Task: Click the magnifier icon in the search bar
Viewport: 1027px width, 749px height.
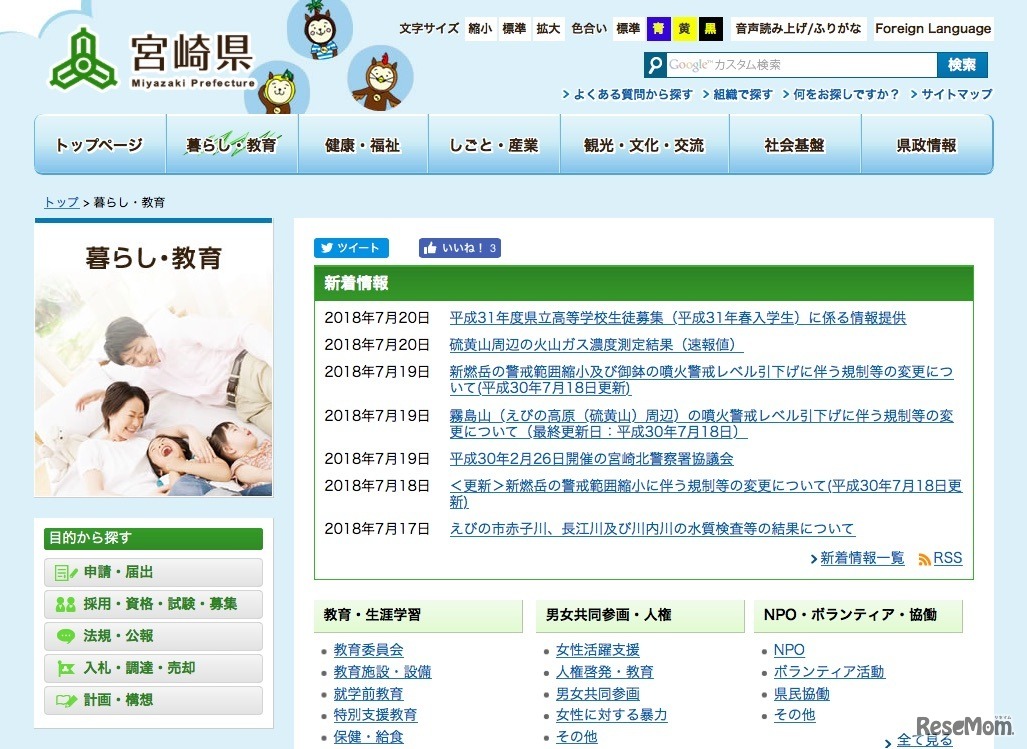Action: point(656,64)
